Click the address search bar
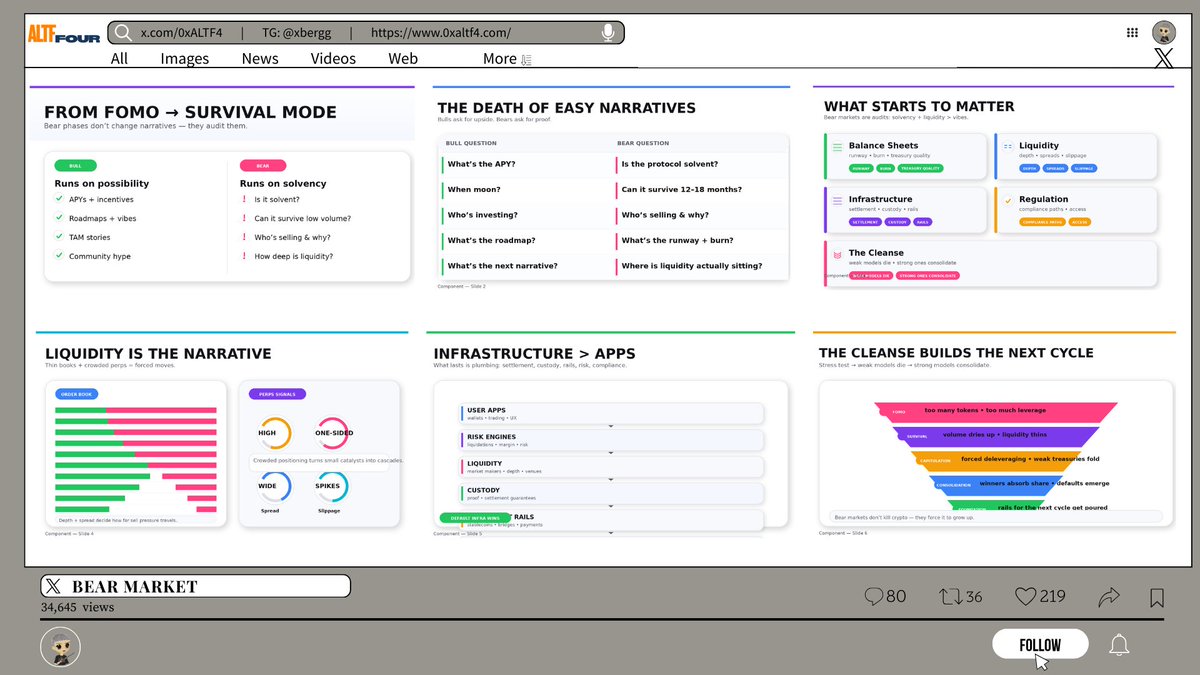The width and height of the screenshot is (1200, 675). (365, 33)
